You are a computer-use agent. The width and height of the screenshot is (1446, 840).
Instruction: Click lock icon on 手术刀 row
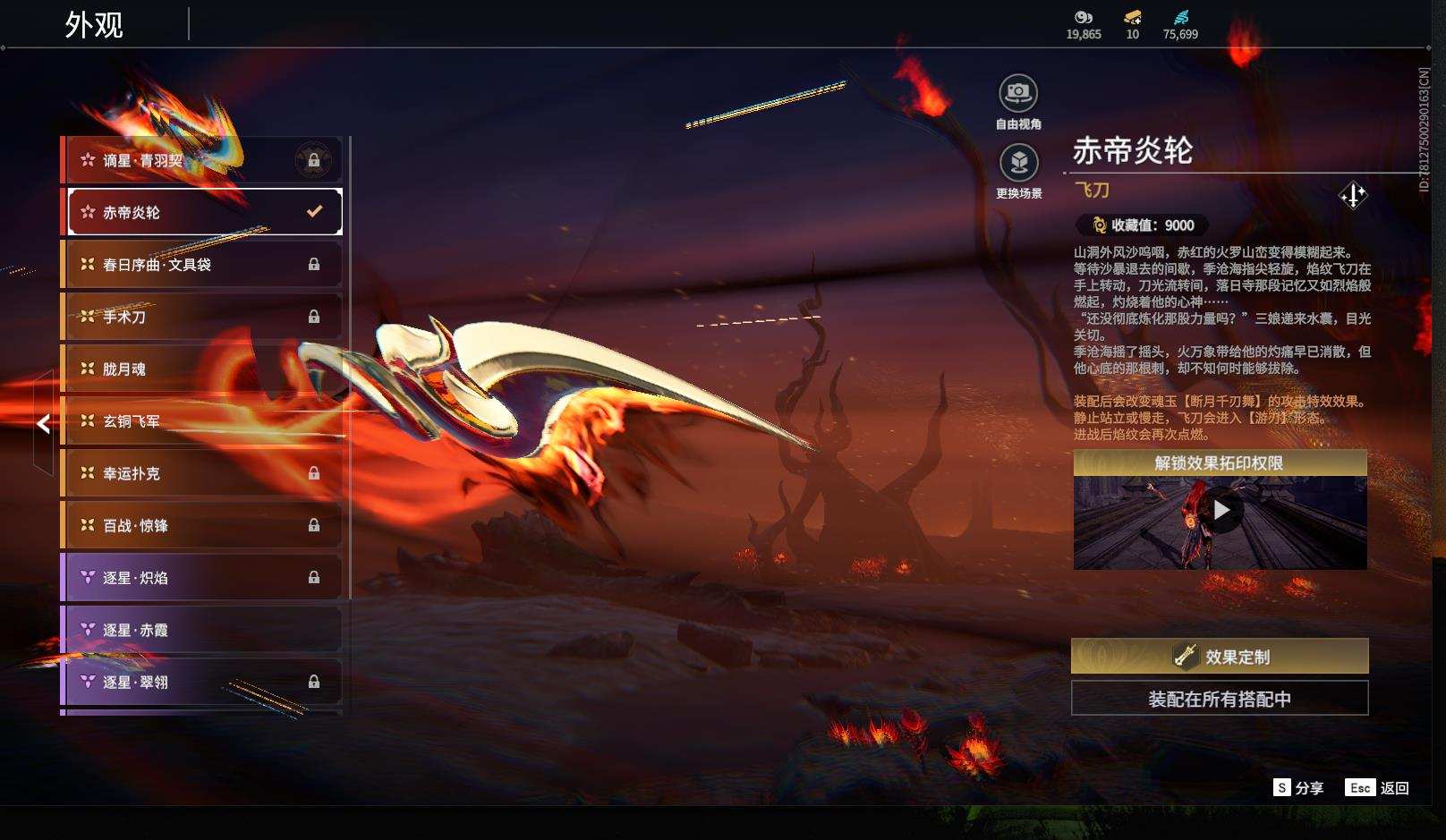314,316
